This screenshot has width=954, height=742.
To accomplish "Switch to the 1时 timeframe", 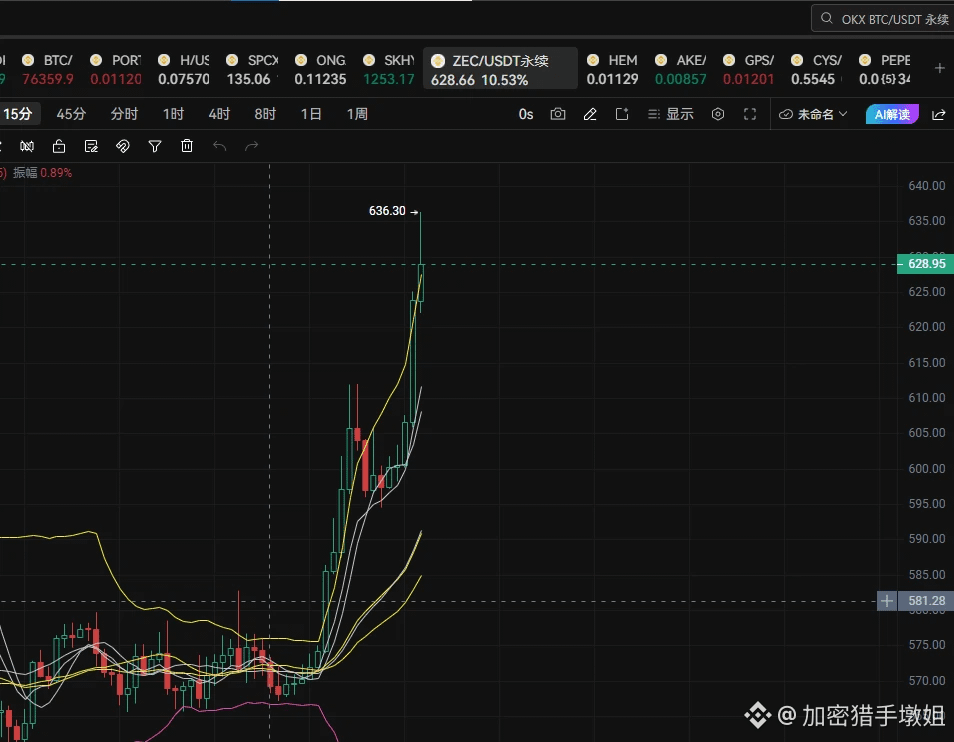I will click(173, 114).
